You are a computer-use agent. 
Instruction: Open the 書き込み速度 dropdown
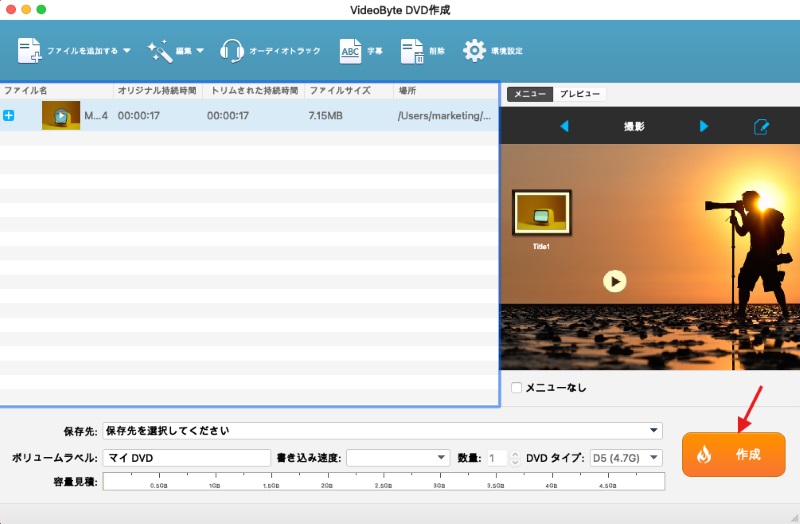[x=398, y=458]
